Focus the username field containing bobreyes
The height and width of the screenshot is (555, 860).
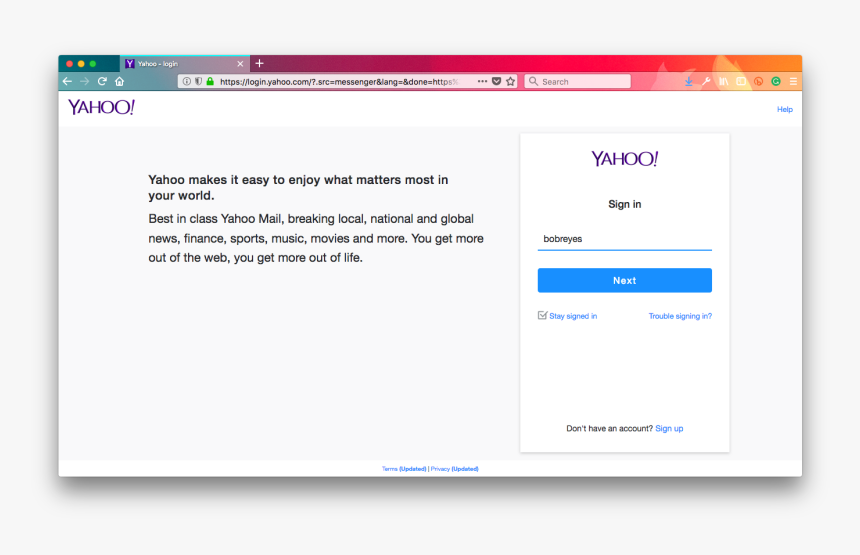point(625,239)
